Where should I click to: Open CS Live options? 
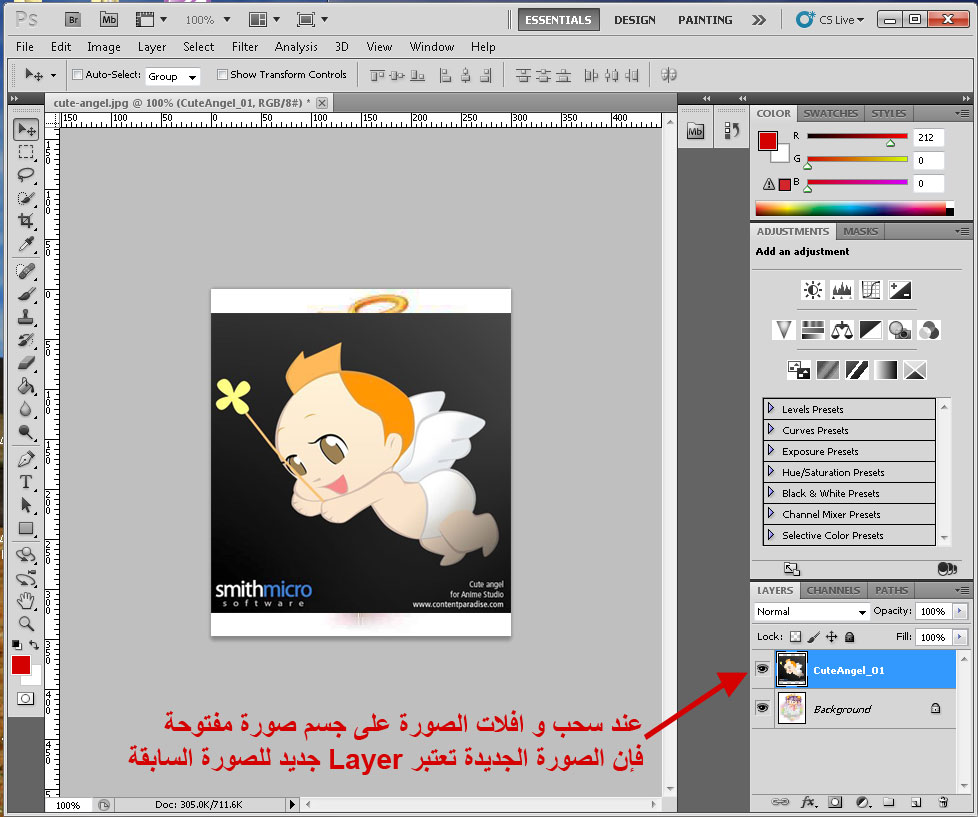[830, 20]
